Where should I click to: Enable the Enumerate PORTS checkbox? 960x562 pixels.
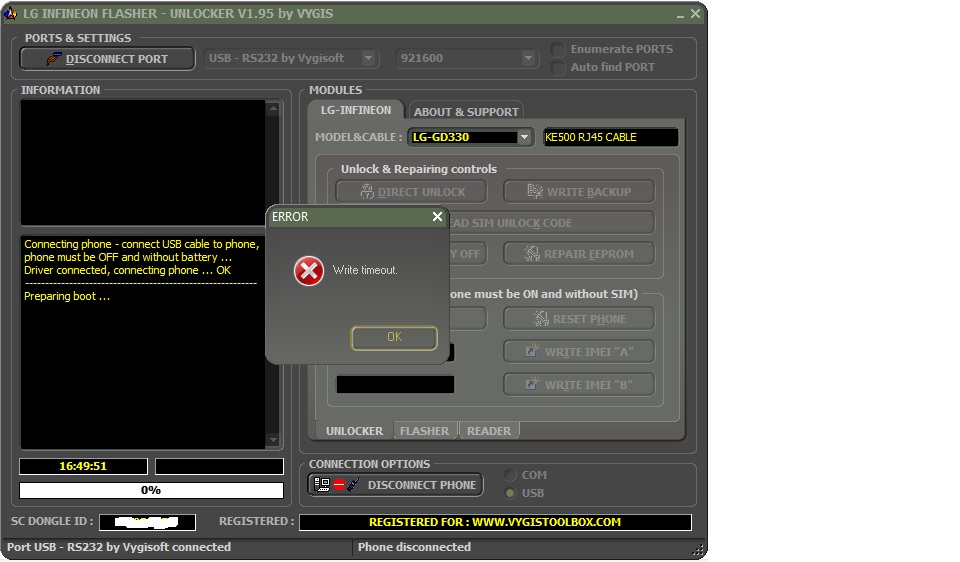pyautogui.click(x=558, y=49)
